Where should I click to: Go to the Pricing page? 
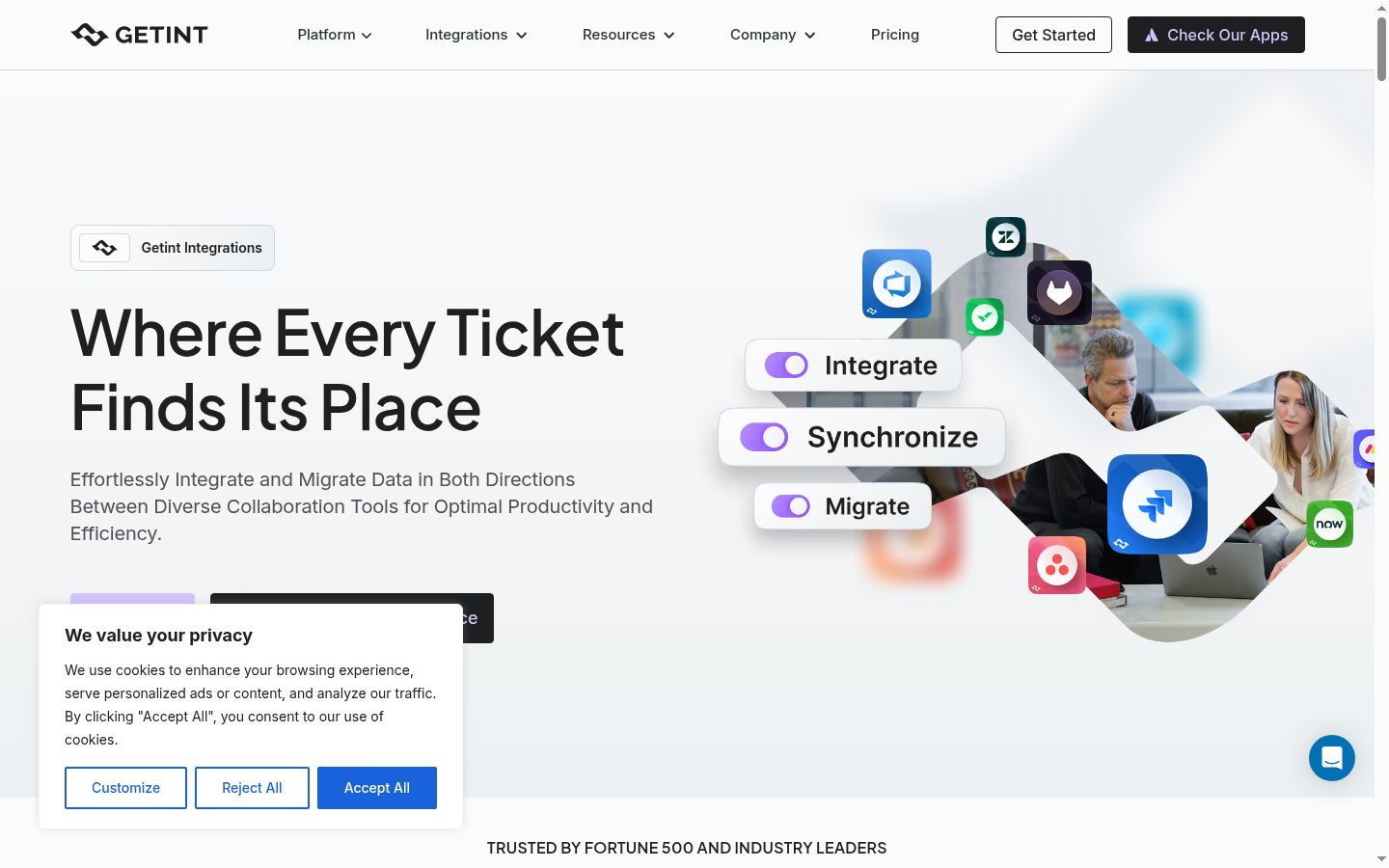point(895,35)
